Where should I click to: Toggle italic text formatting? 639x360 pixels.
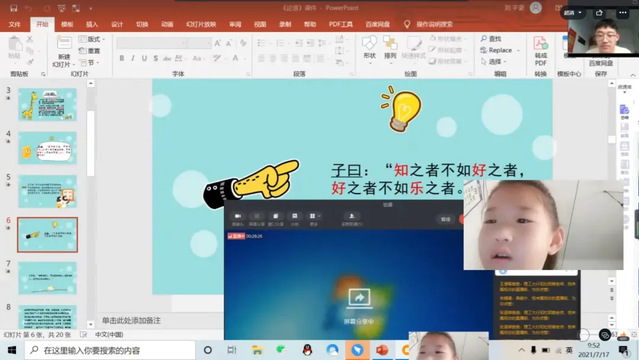pos(133,58)
